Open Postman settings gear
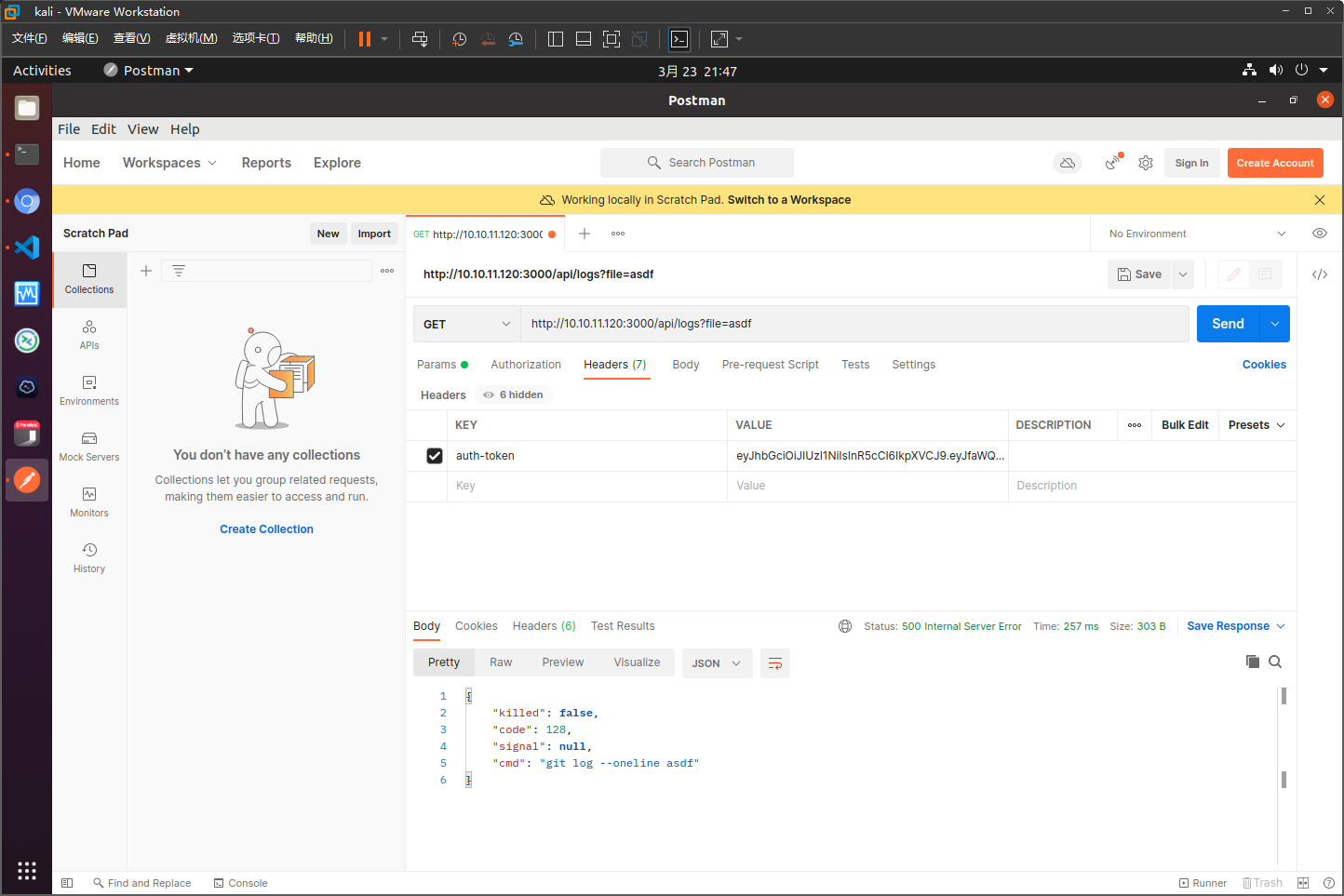1344x896 pixels. pos(1146,163)
